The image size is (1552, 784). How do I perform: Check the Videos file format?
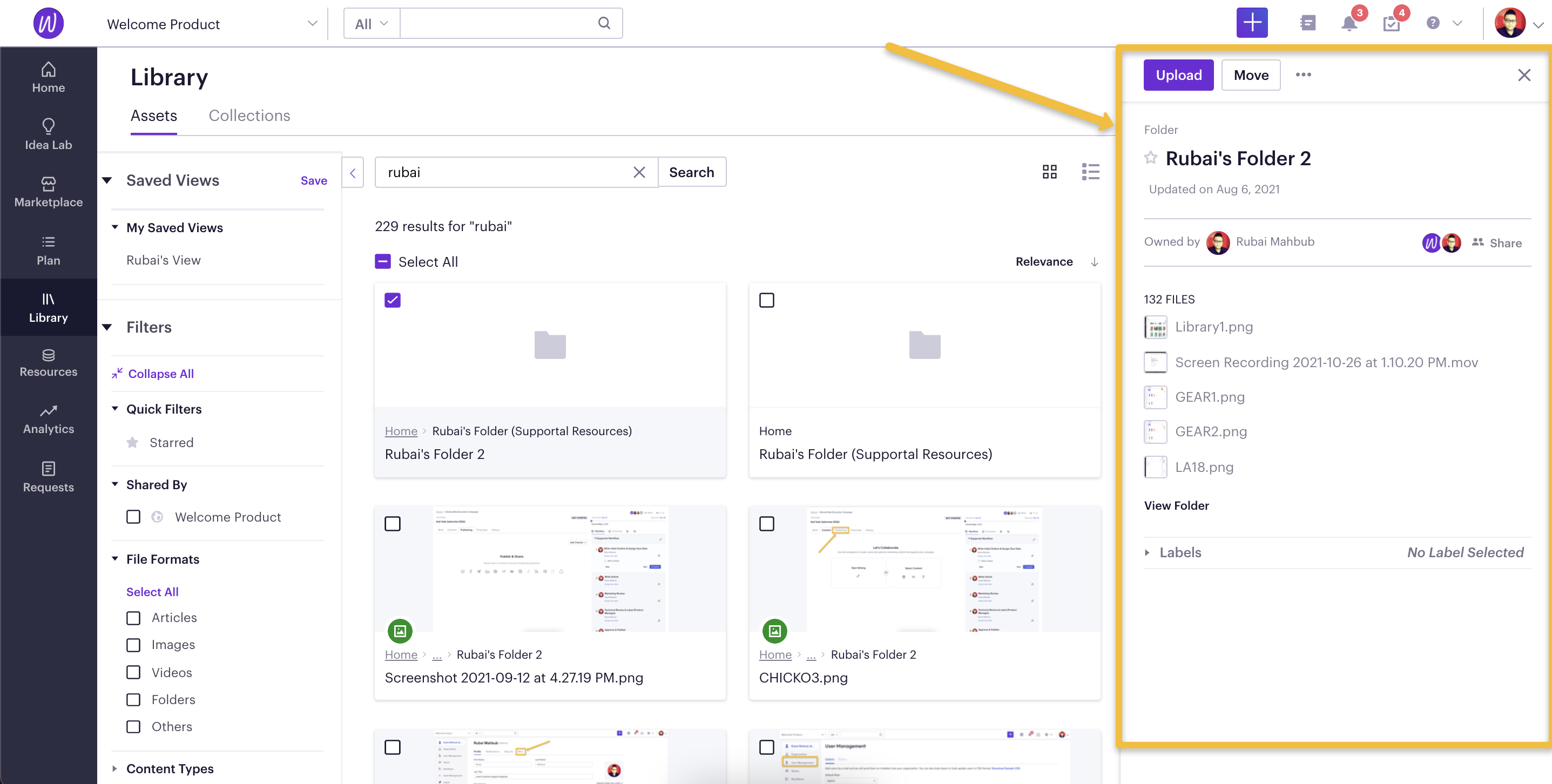(133, 673)
